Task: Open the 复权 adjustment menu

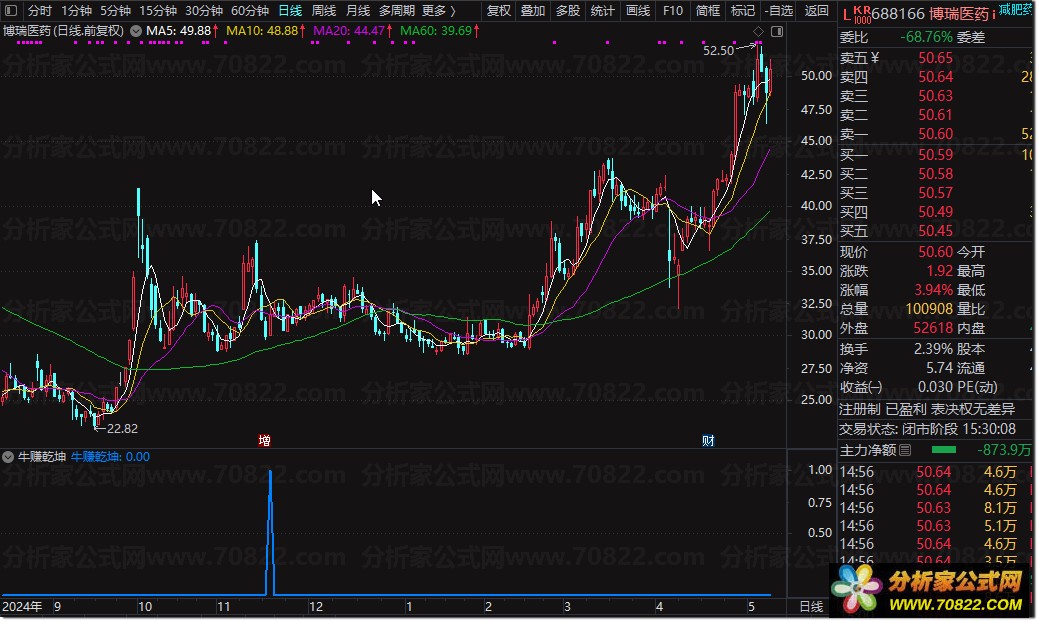Action: point(498,11)
